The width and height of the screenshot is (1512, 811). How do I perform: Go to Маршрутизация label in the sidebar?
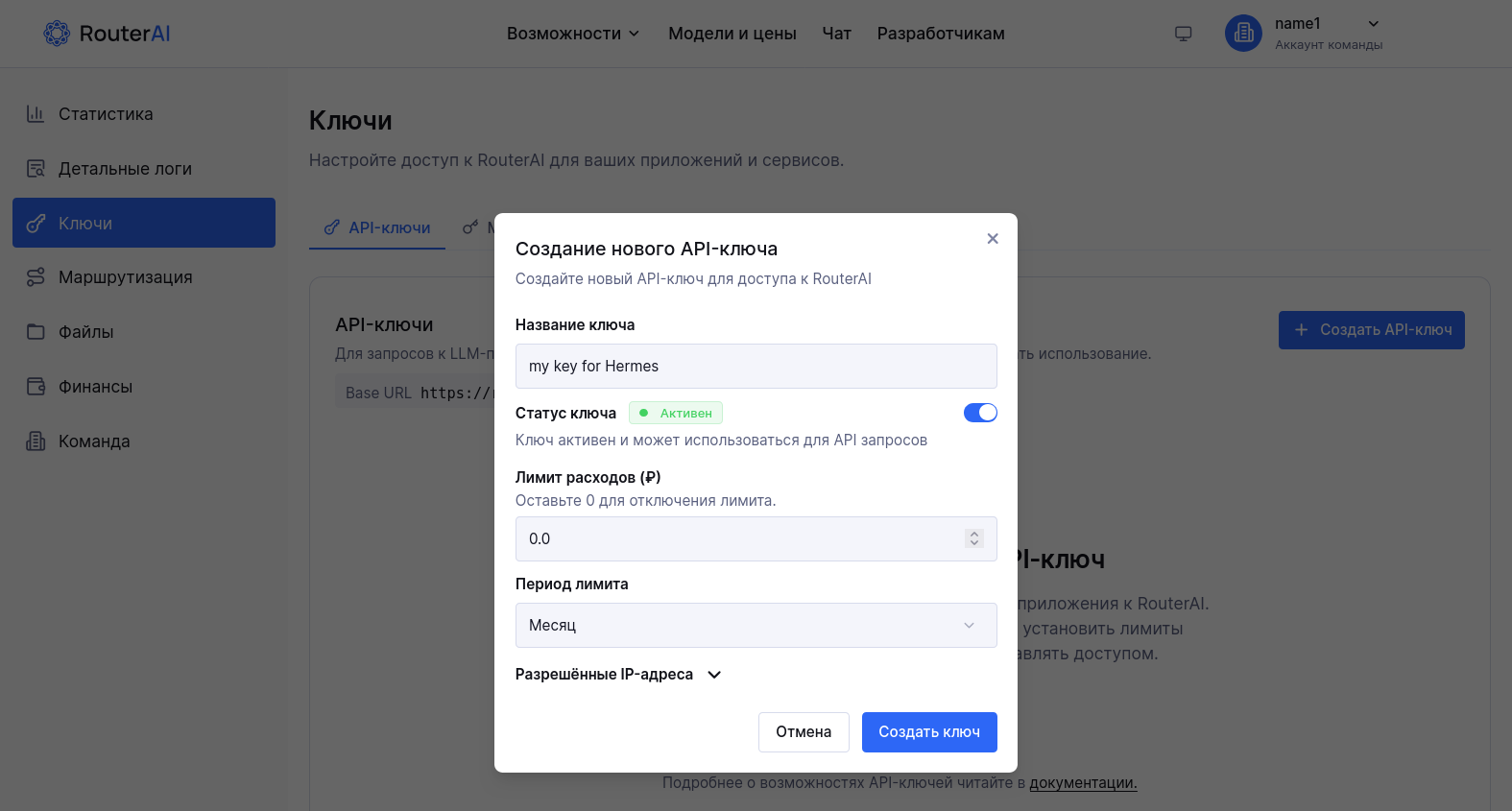click(x=126, y=276)
